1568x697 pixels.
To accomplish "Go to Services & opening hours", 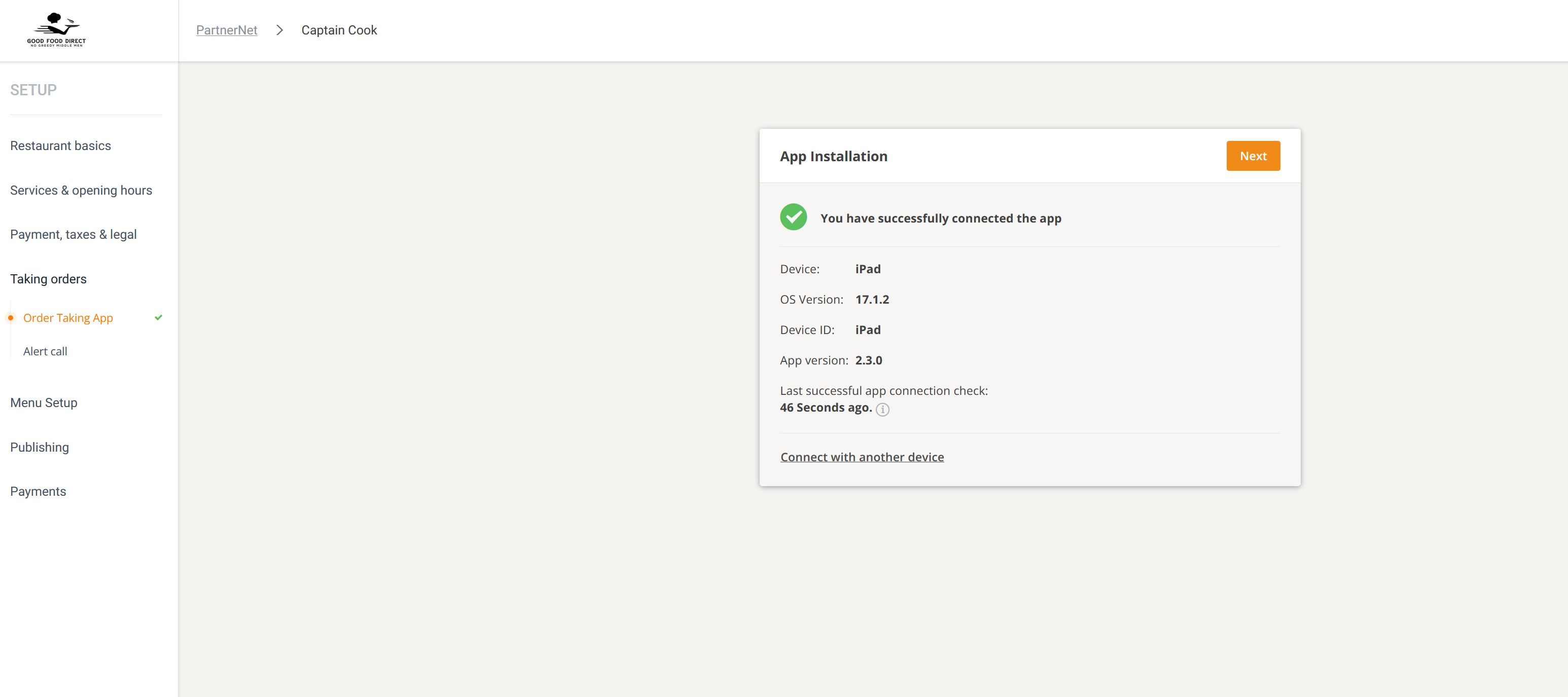I will tap(81, 191).
